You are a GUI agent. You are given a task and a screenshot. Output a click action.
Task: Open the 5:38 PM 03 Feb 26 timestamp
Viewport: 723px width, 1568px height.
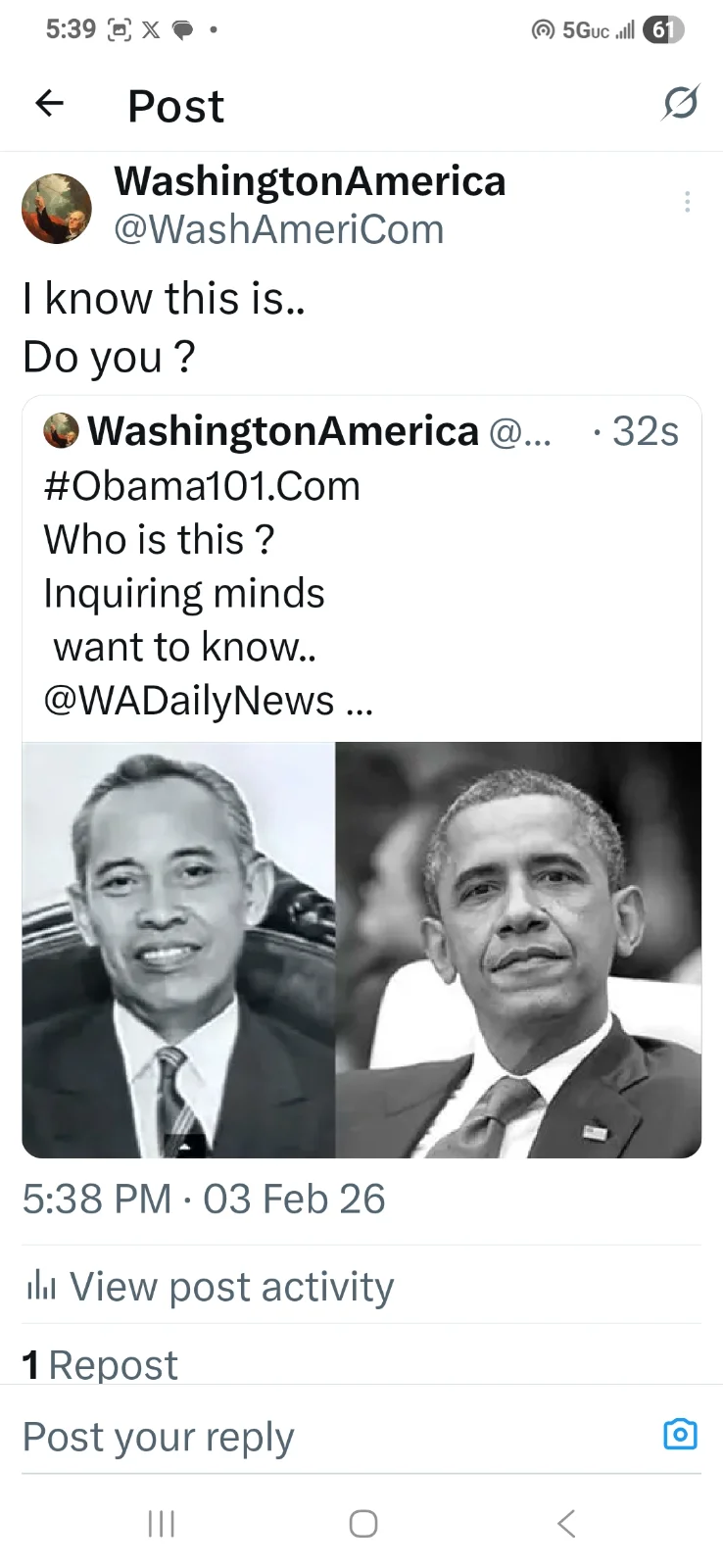point(204,1200)
